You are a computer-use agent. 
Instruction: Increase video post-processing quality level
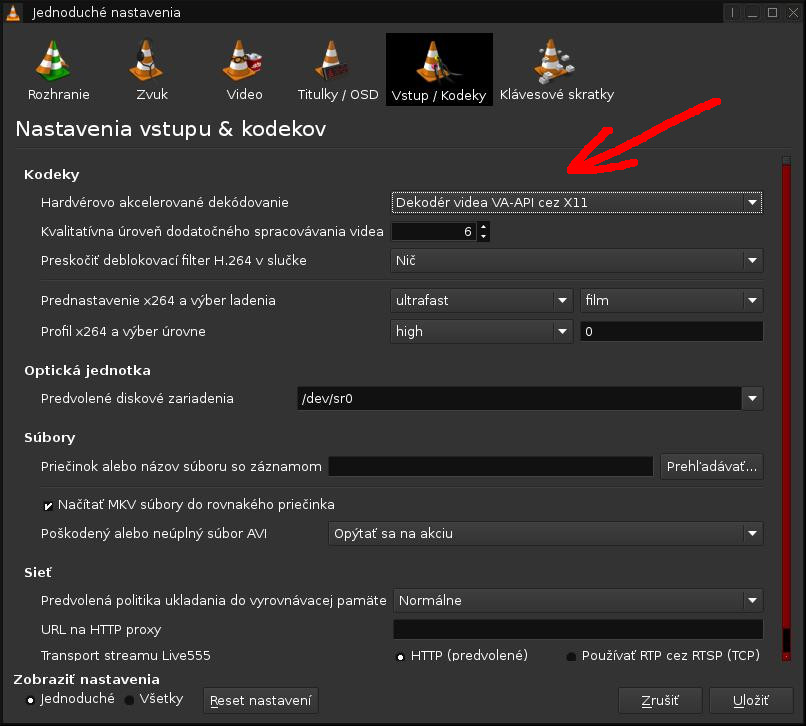(483, 227)
